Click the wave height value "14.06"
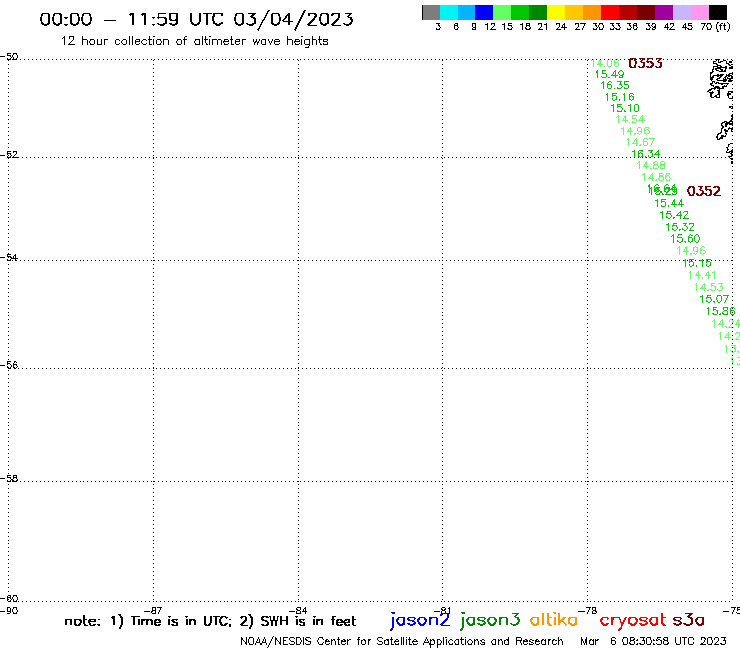740x650 pixels. pos(605,63)
